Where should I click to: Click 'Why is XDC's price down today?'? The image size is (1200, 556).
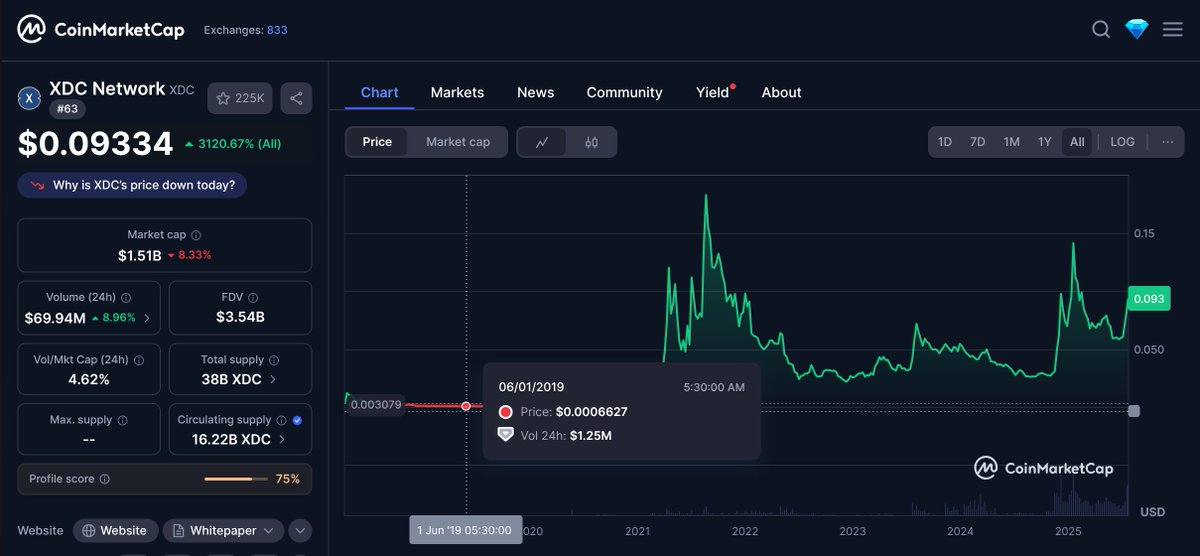coord(132,185)
